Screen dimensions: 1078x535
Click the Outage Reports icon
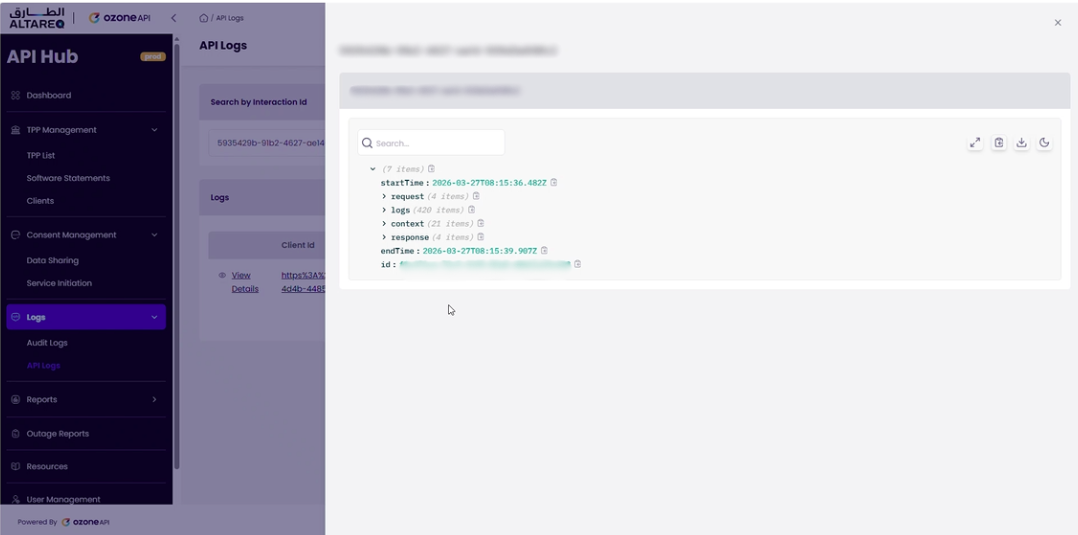tap(16, 434)
